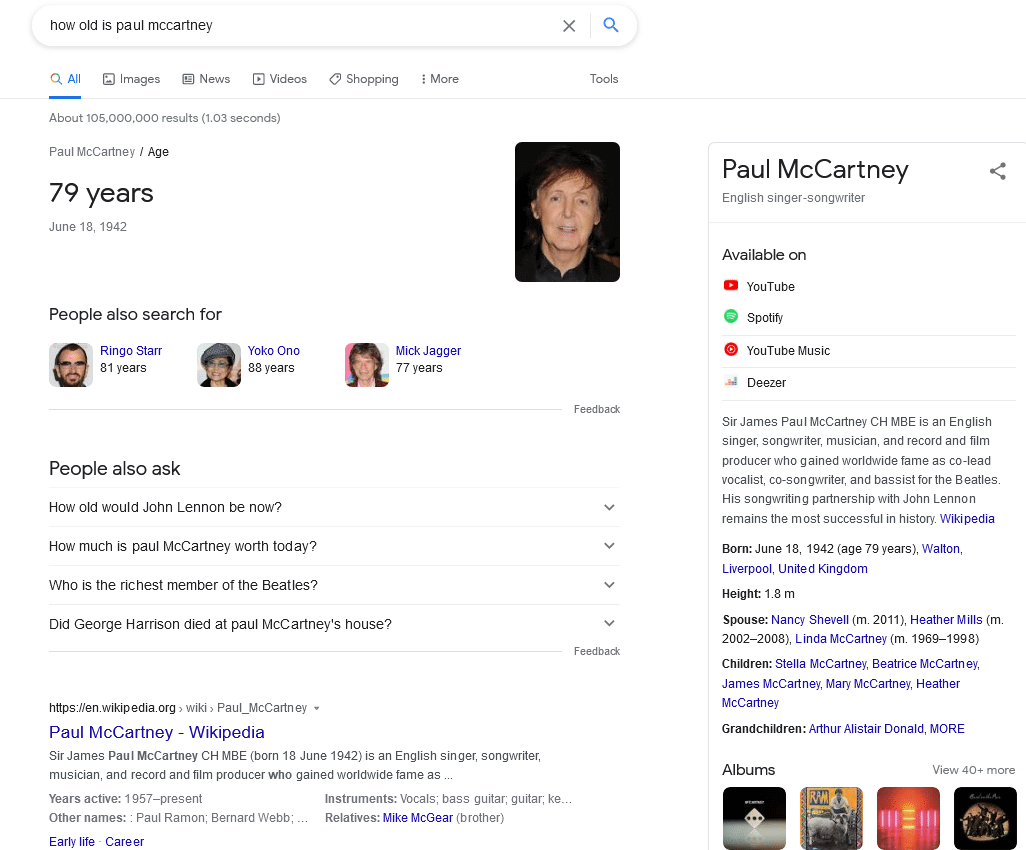Switch to the News tab
The height and width of the screenshot is (850, 1026).
[x=206, y=79]
